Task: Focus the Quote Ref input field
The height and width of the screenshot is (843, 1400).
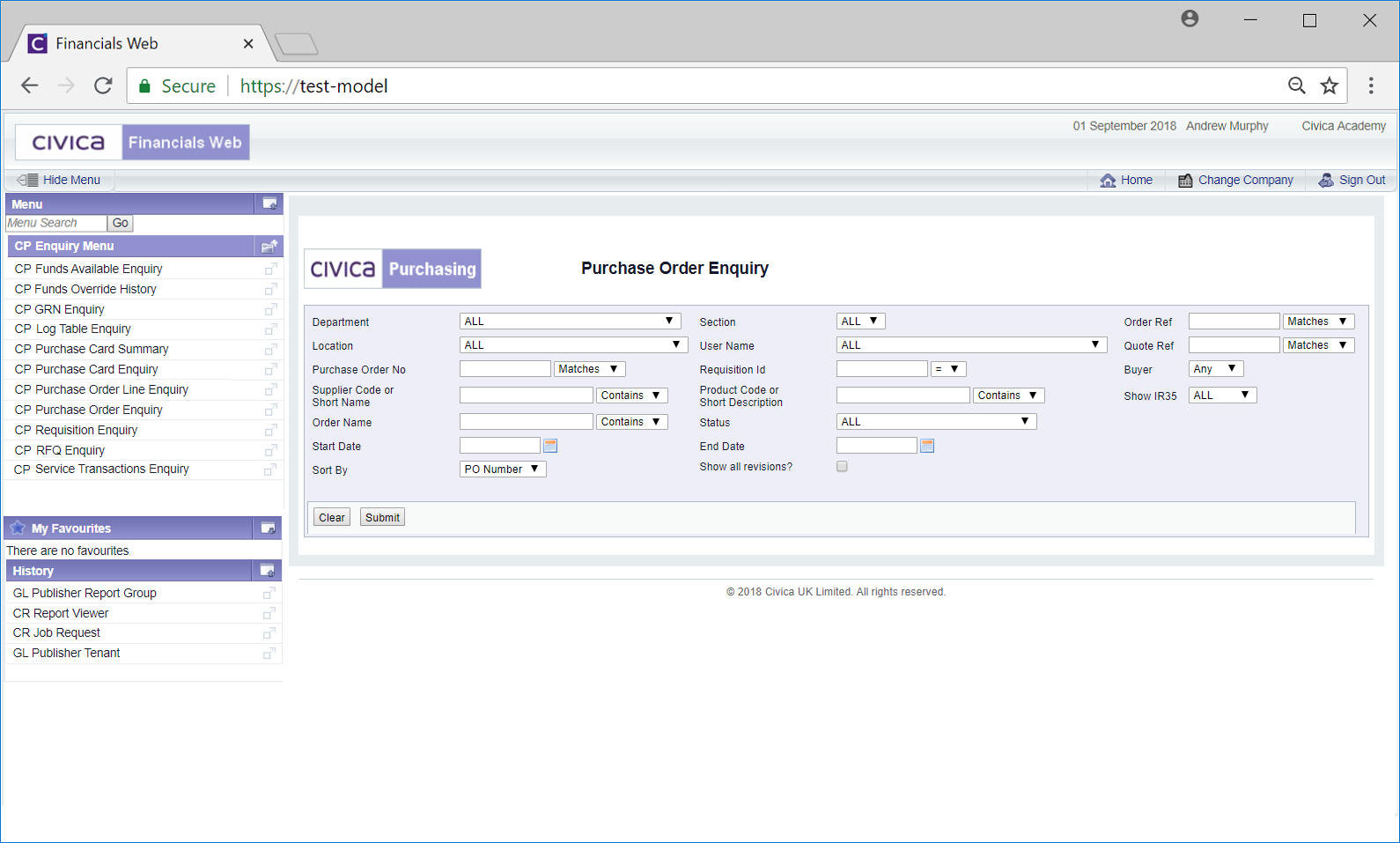Action: click(x=1234, y=345)
